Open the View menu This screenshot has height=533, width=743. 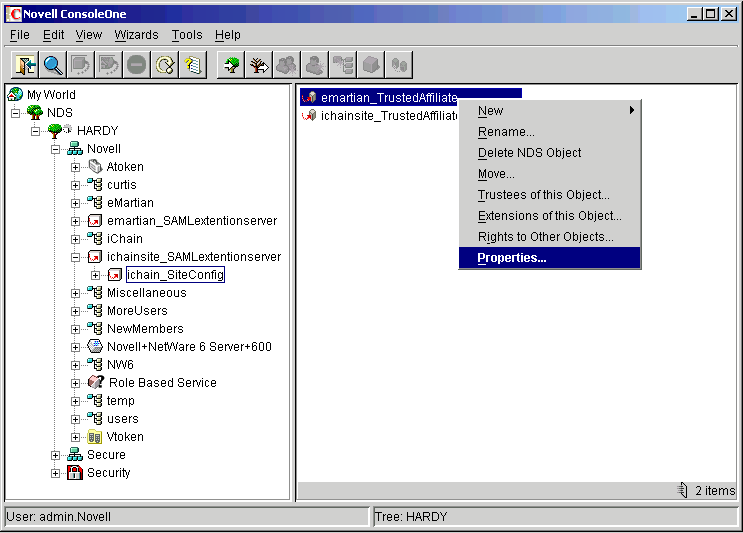89,35
